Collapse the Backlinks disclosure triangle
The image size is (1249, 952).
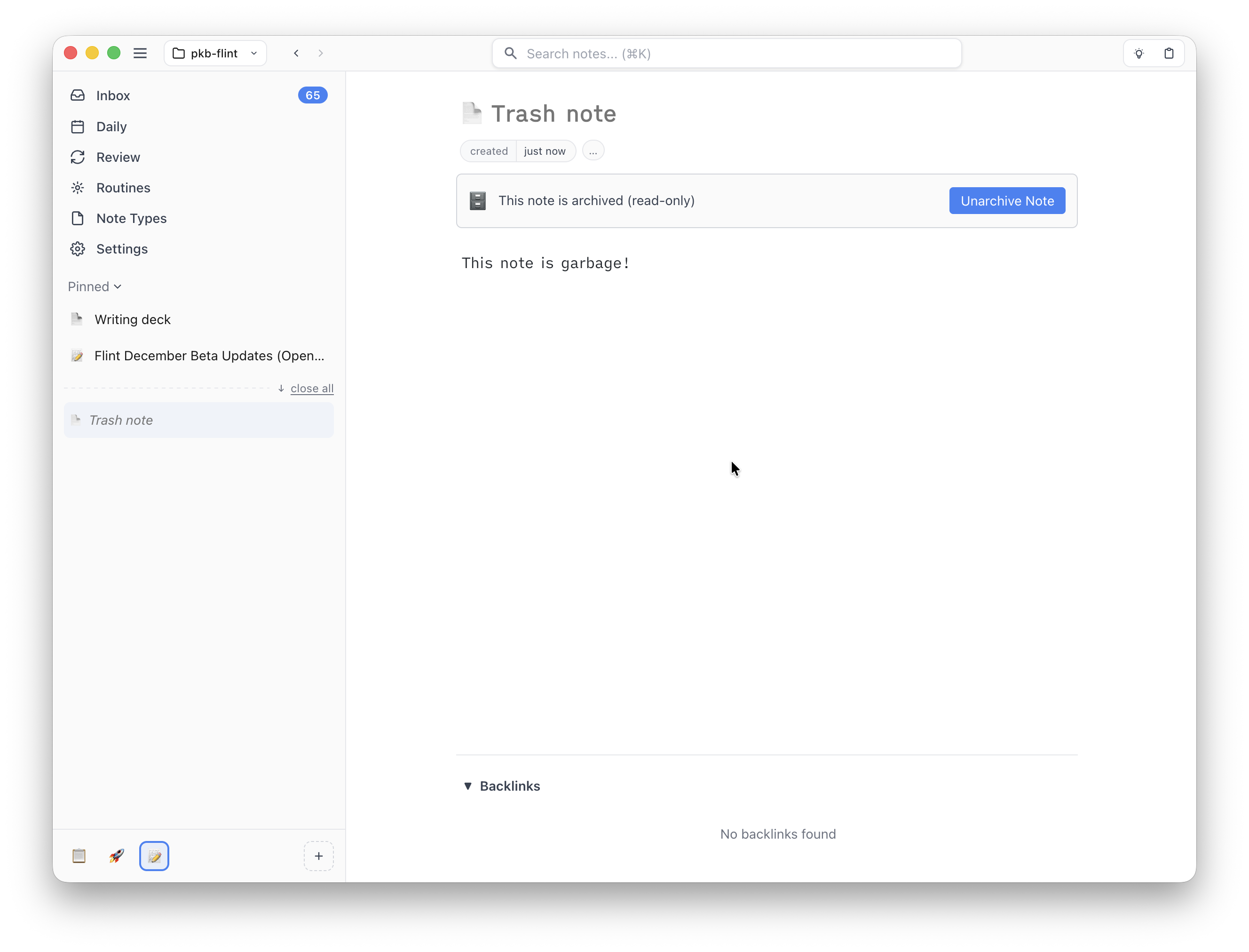(x=468, y=786)
